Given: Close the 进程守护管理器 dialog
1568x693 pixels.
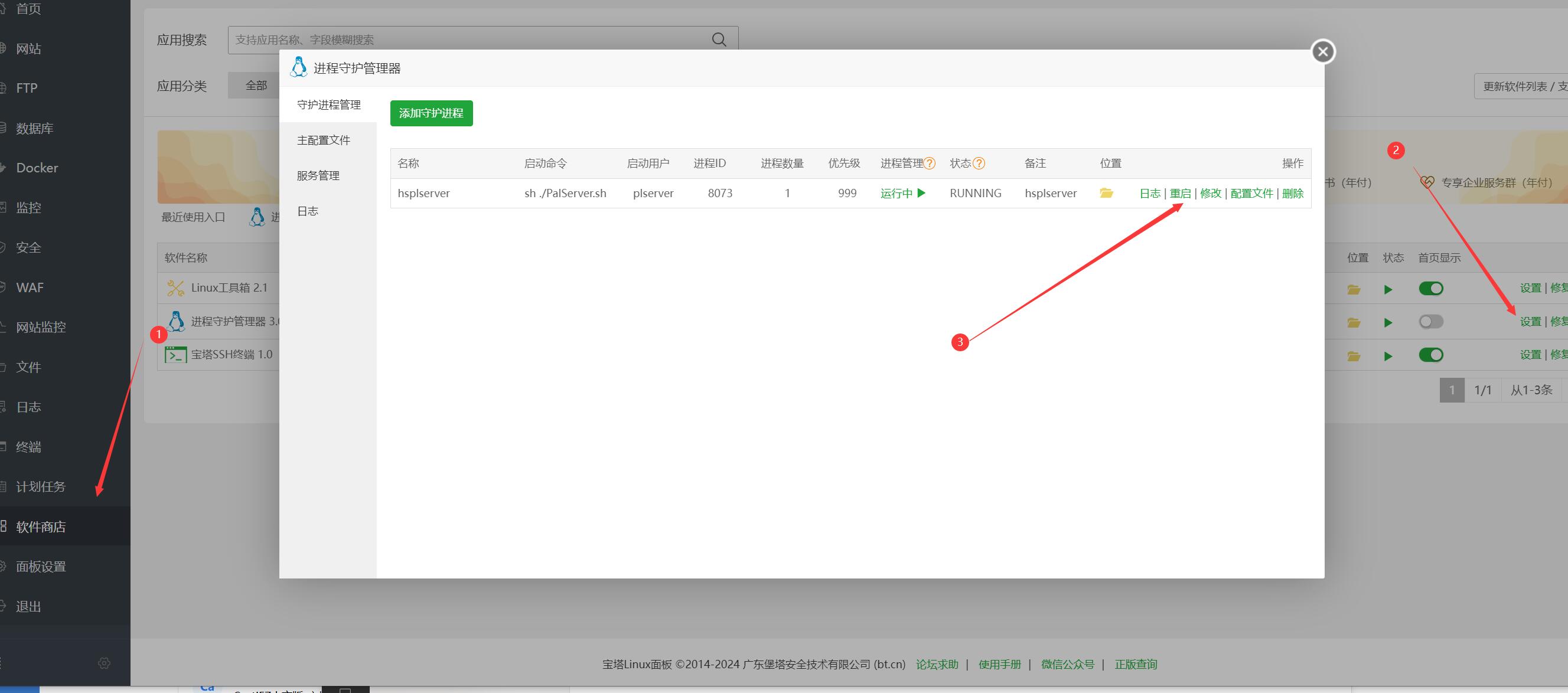Looking at the screenshot, I should click(x=1323, y=52).
